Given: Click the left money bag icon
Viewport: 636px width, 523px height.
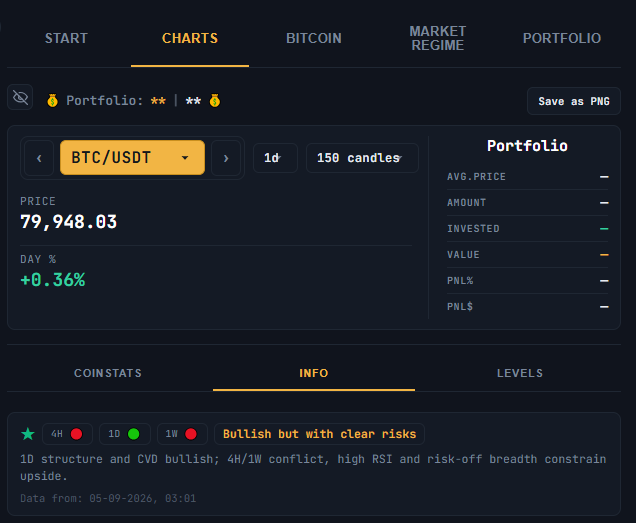Looking at the screenshot, I should coord(52,100).
